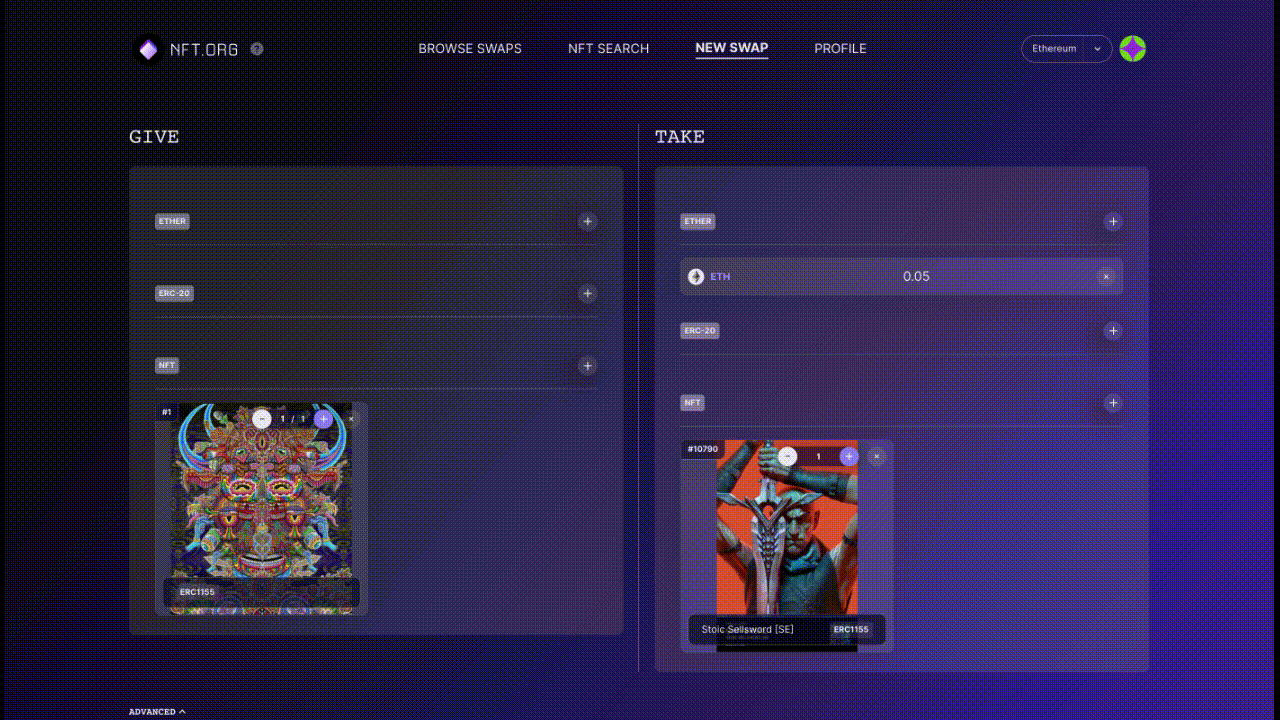Open the help question mark icon
Image resolution: width=1280 pixels, height=720 pixels.
click(257, 48)
